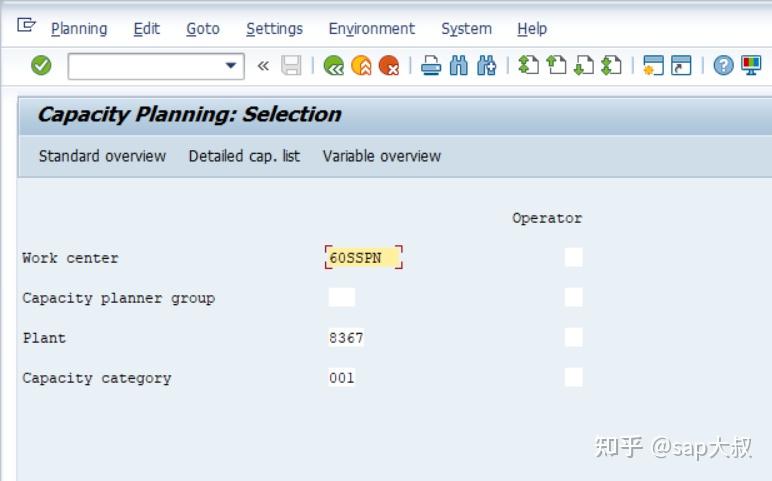Click the Capacity planner group input field

(x=342, y=298)
